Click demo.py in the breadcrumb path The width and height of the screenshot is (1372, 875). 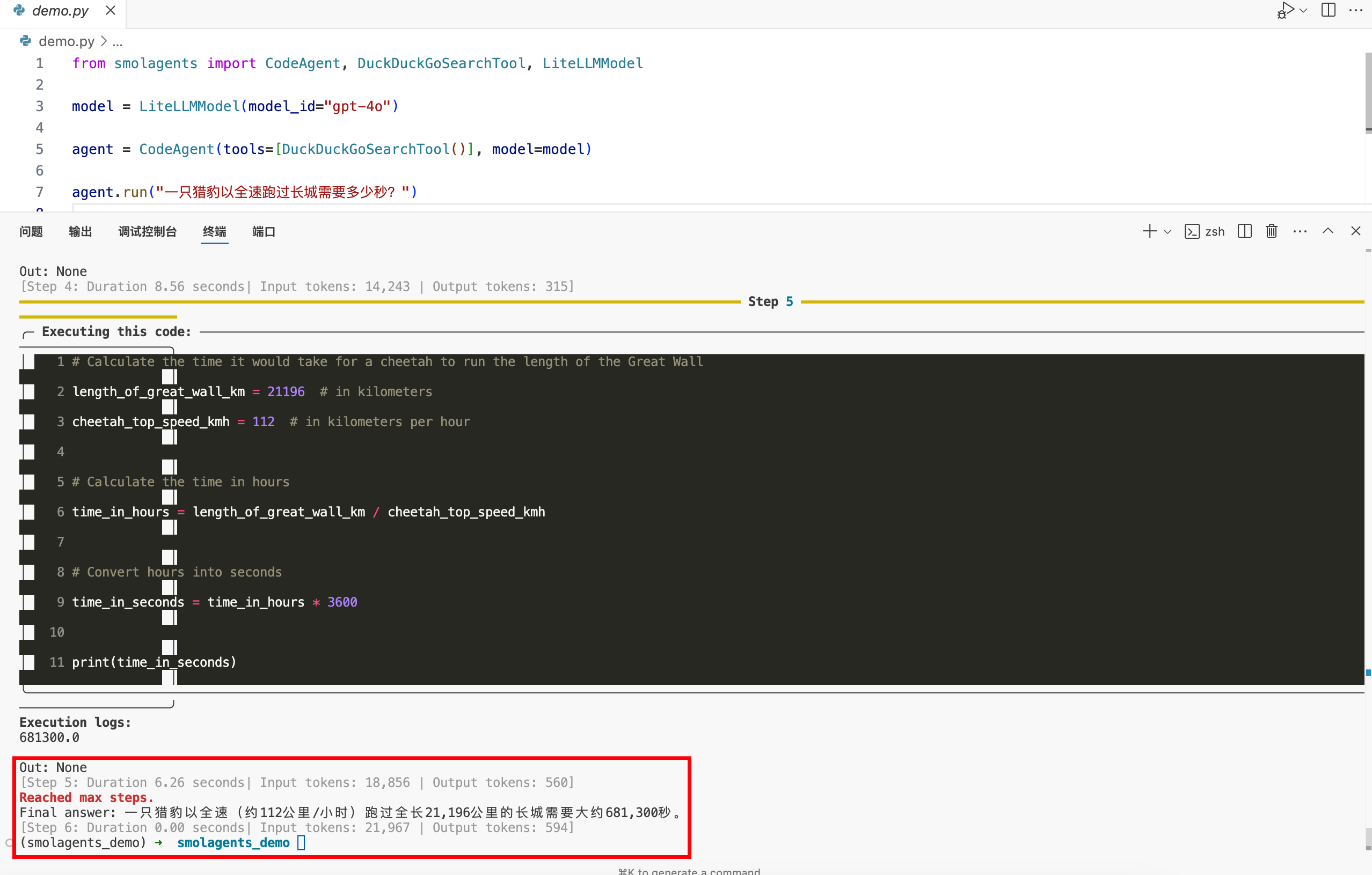point(66,41)
